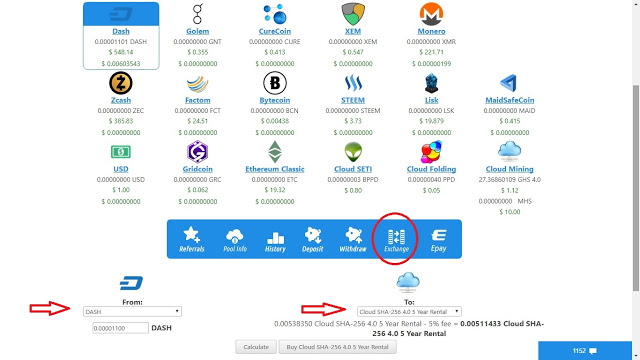Click the Lisk crystal icon
The image size is (640, 360).
point(431,83)
